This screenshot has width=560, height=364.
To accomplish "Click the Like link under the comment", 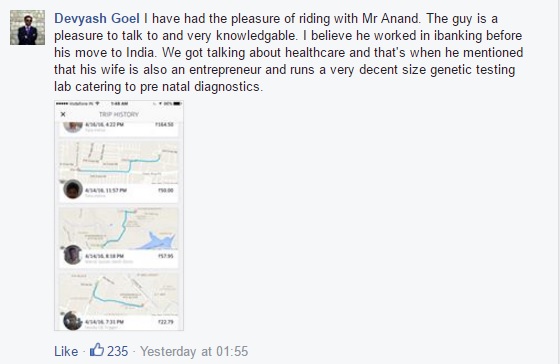I will (66, 351).
